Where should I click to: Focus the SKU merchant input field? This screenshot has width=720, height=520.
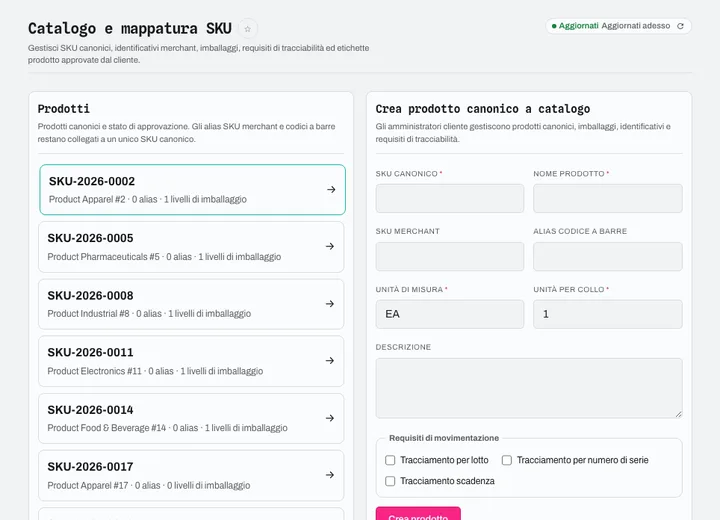450,256
